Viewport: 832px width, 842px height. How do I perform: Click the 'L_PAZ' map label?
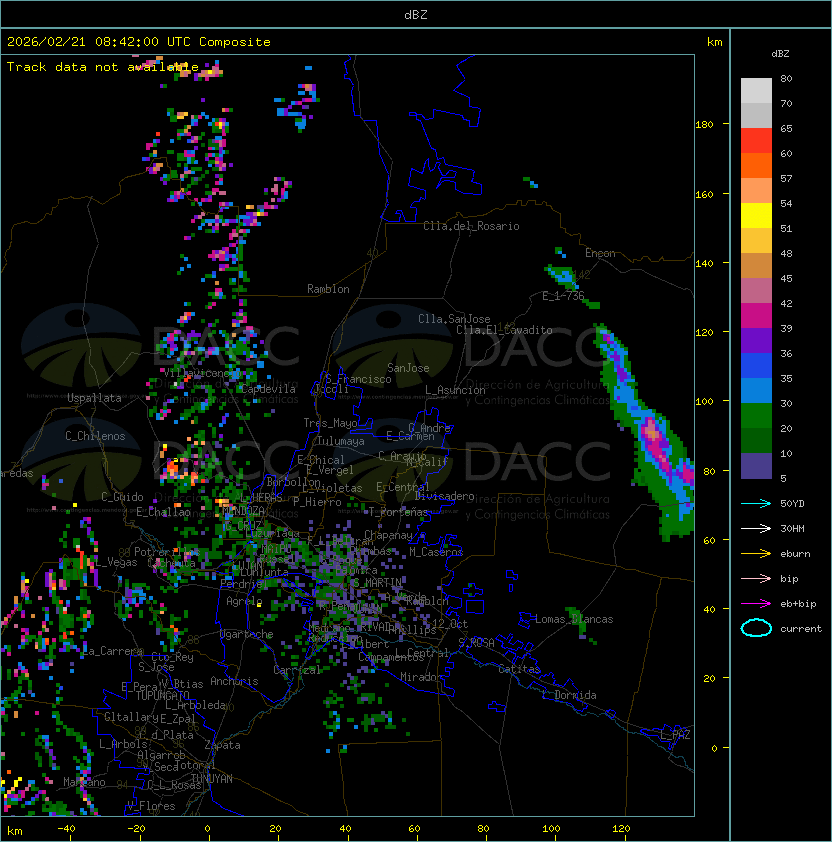(x=675, y=734)
